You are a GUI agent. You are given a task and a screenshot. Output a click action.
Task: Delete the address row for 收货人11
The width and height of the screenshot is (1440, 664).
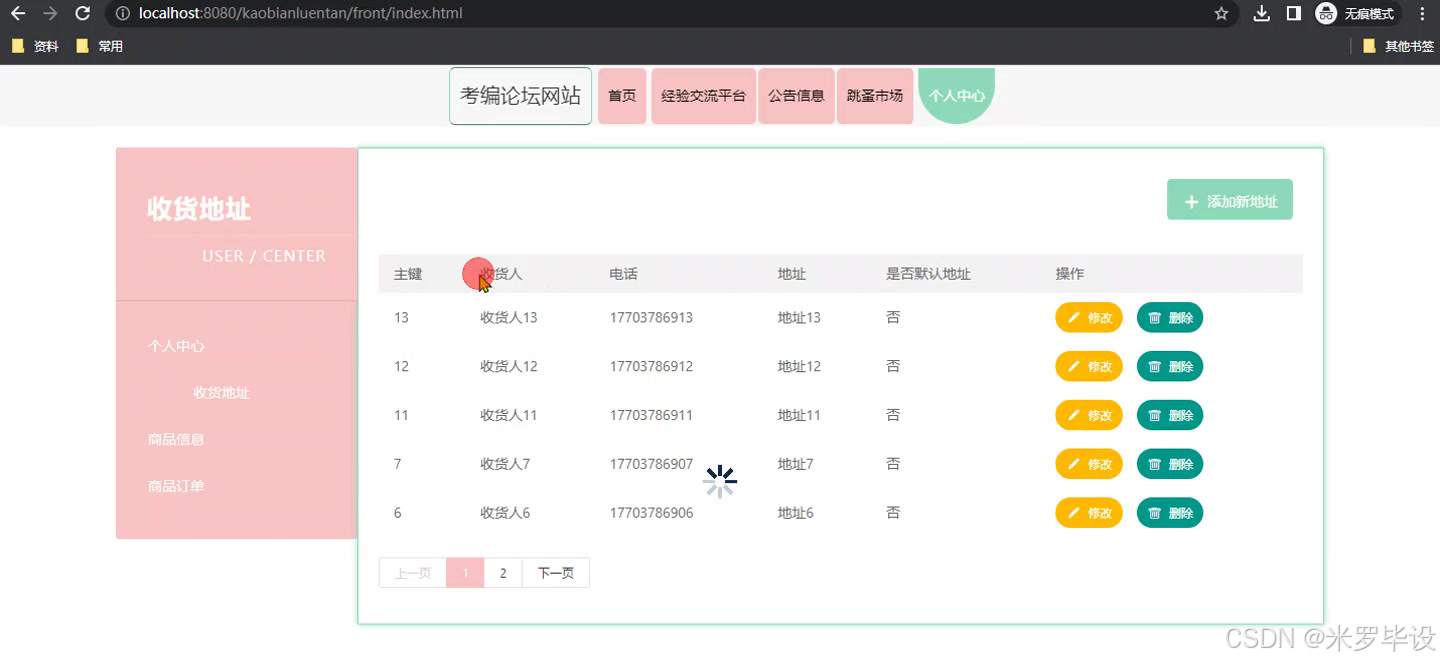(1170, 415)
